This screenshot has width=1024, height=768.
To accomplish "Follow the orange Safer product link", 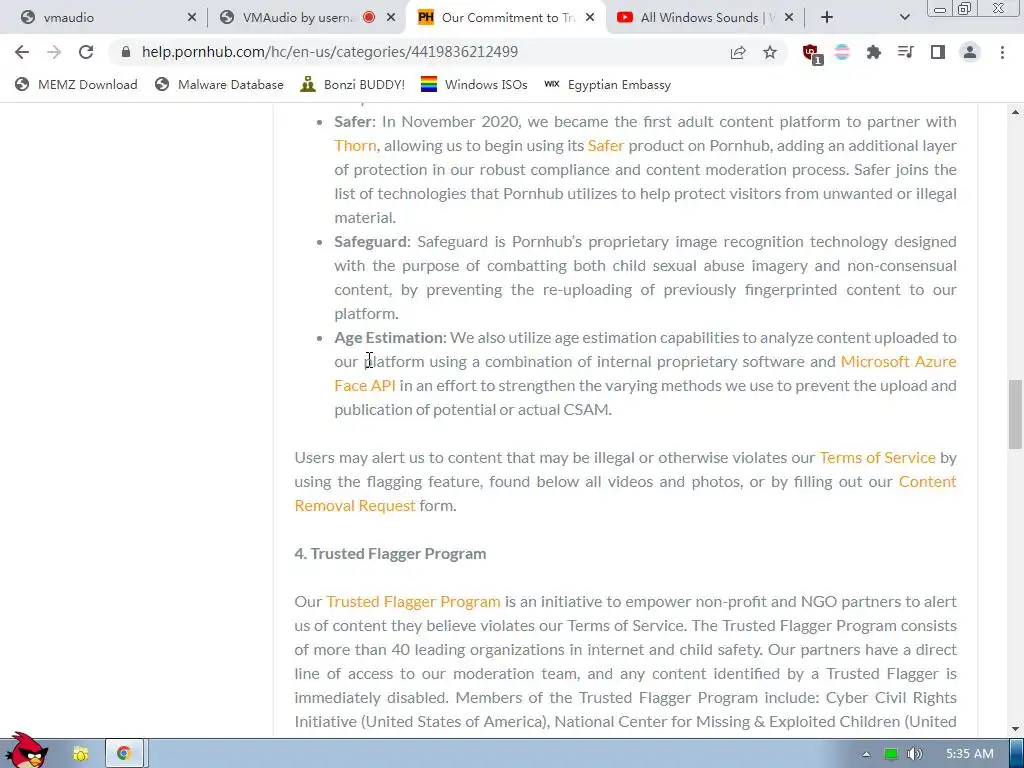I will 605,146.
